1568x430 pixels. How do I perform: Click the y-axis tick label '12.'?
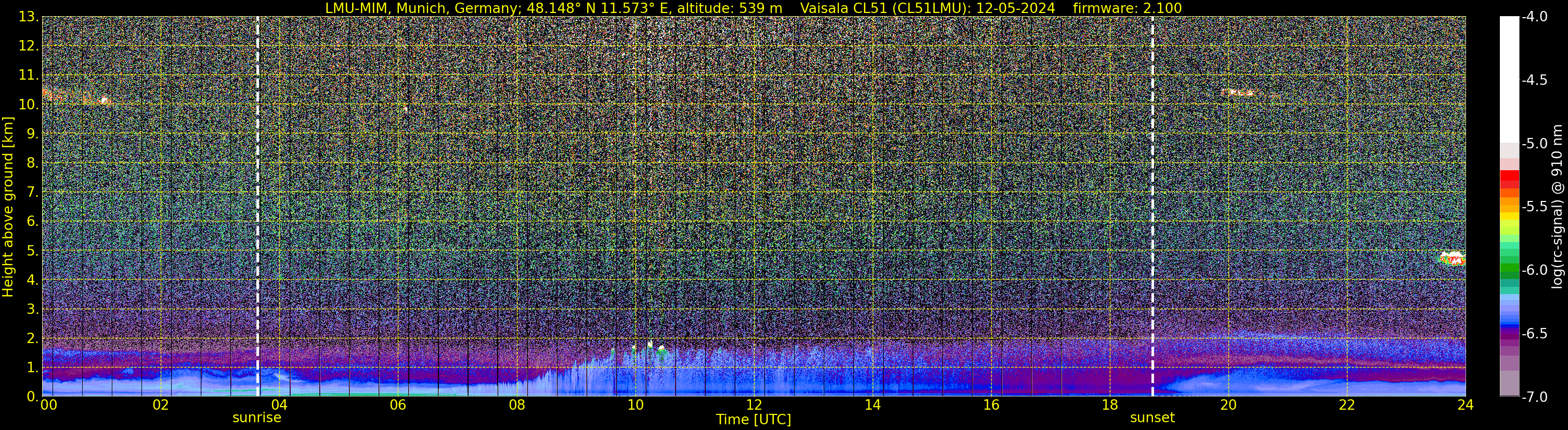[29, 46]
